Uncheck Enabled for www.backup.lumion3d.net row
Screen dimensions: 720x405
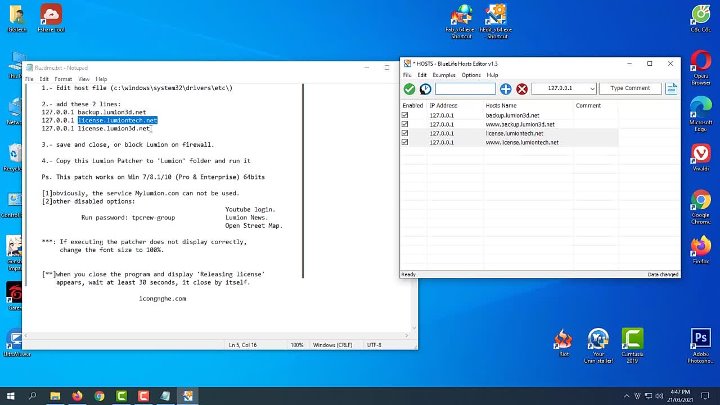click(405, 124)
